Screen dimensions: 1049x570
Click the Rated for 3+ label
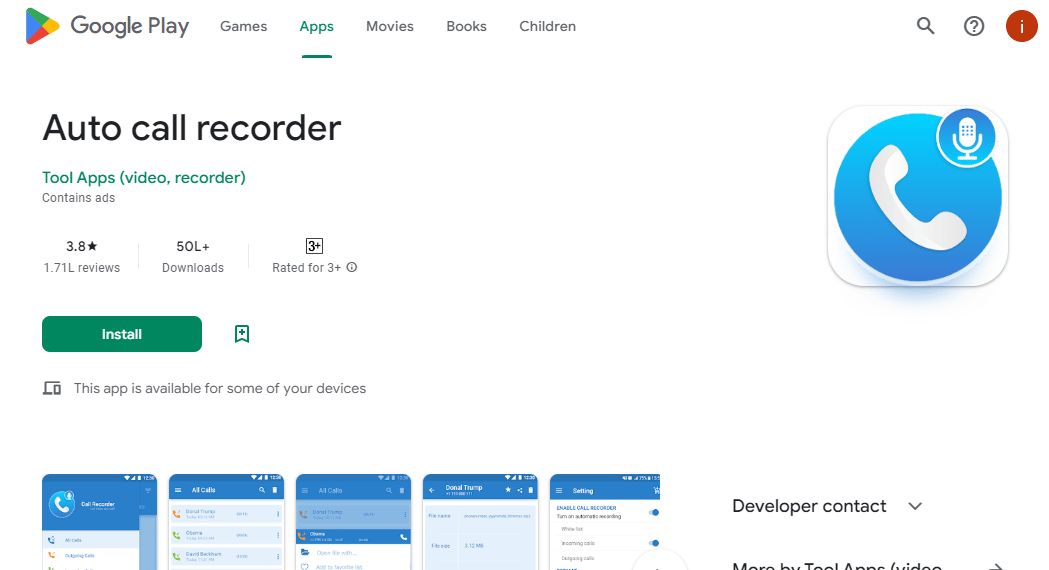tap(306, 268)
